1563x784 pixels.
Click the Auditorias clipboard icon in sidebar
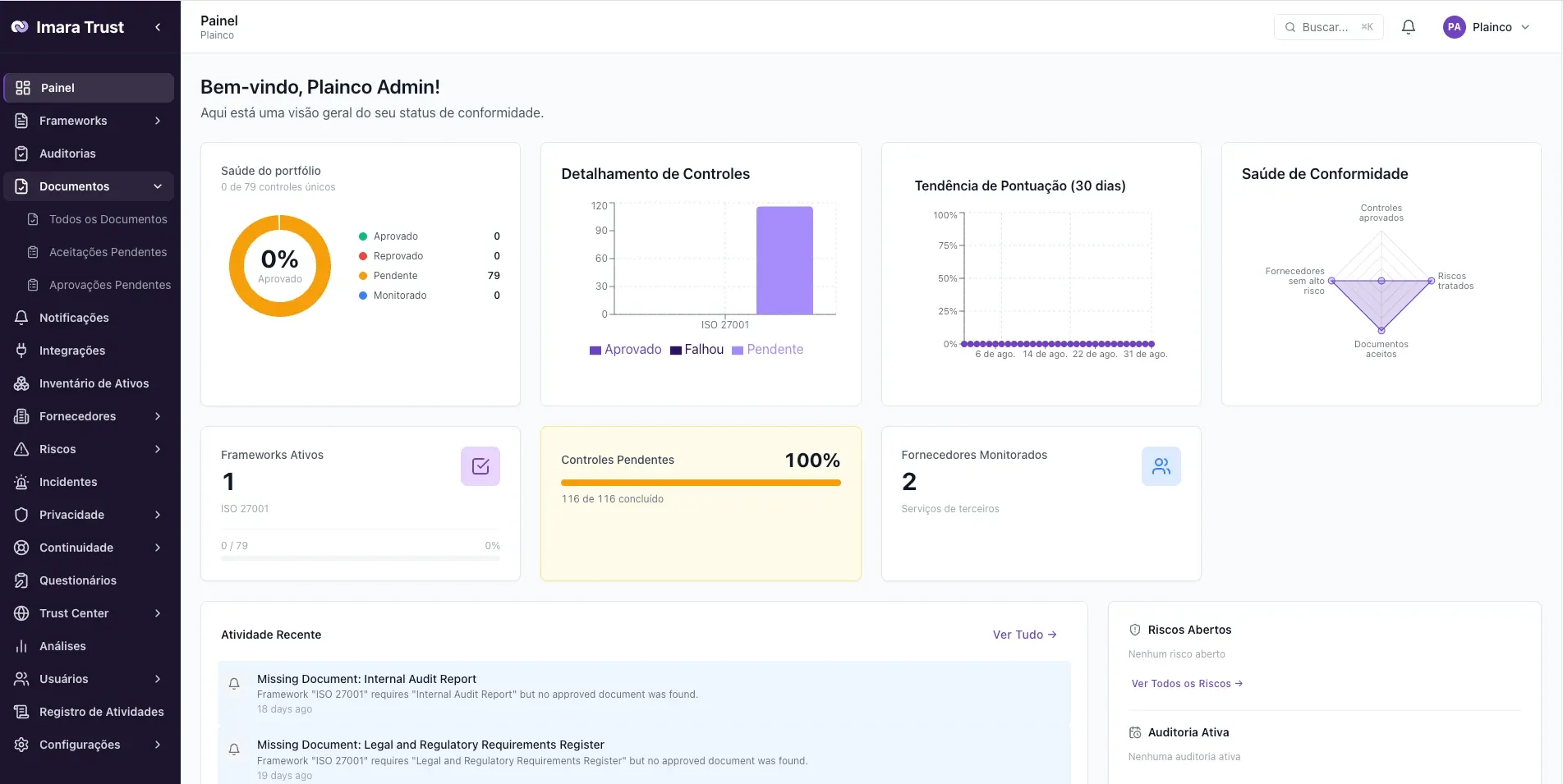pos(22,154)
